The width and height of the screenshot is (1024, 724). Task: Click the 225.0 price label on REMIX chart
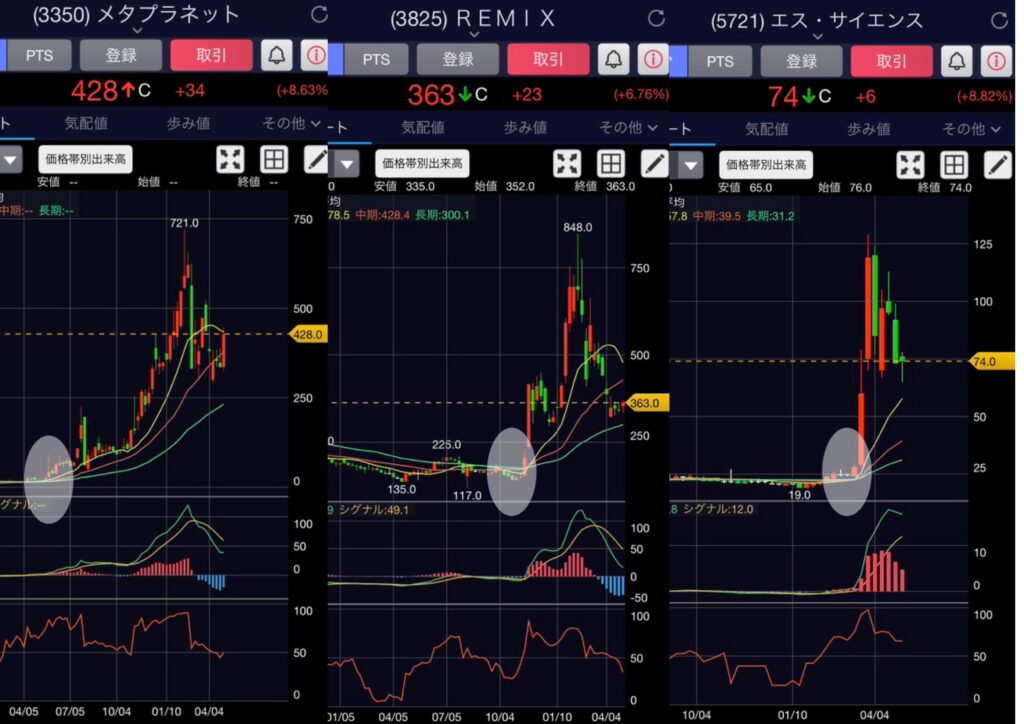point(446,445)
